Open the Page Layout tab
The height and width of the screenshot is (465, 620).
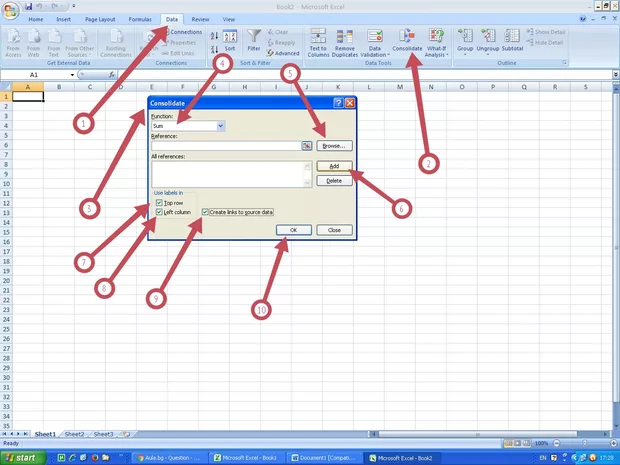click(x=100, y=19)
